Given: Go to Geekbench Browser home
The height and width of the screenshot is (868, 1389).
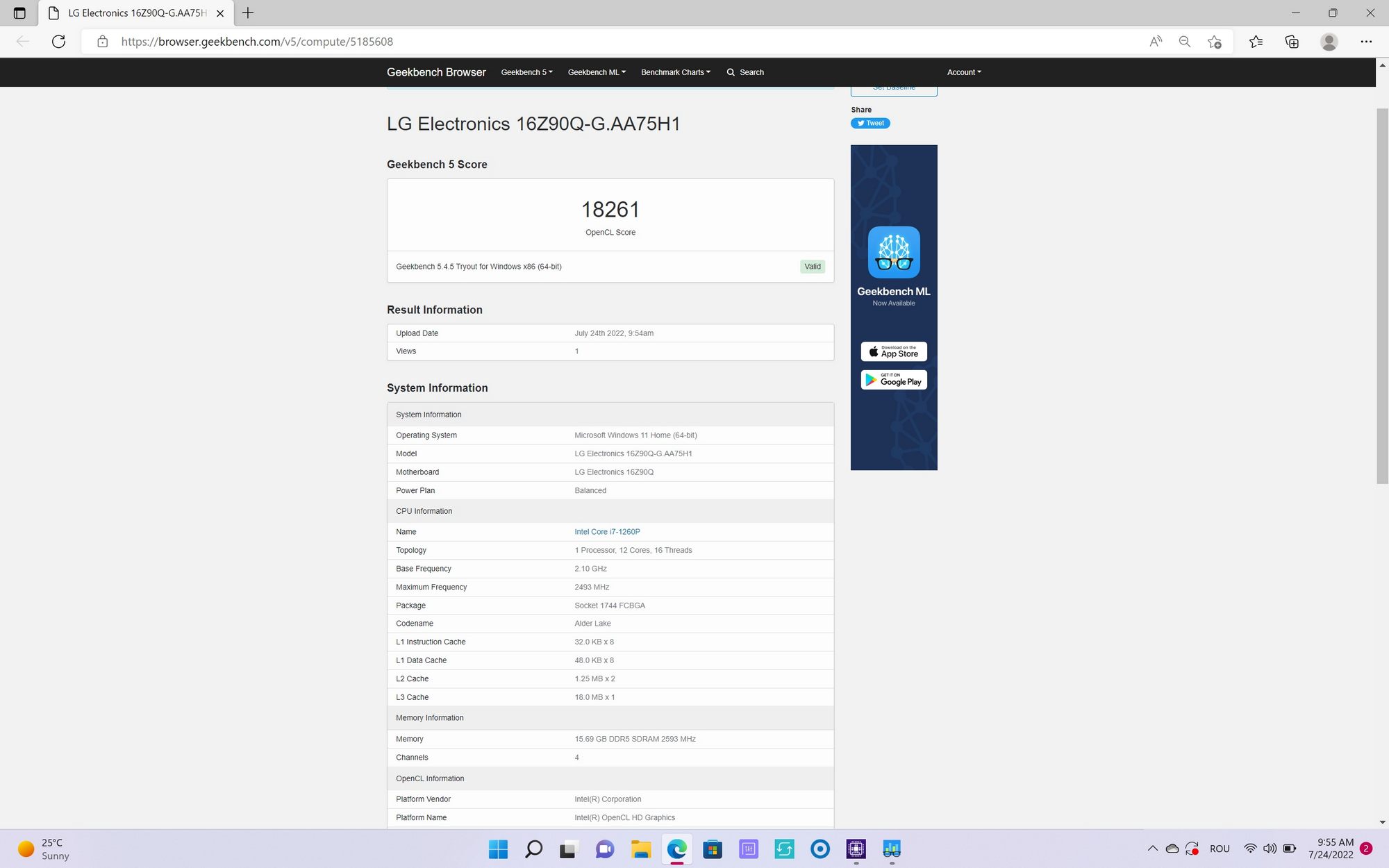Looking at the screenshot, I should (x=436, y=72).
